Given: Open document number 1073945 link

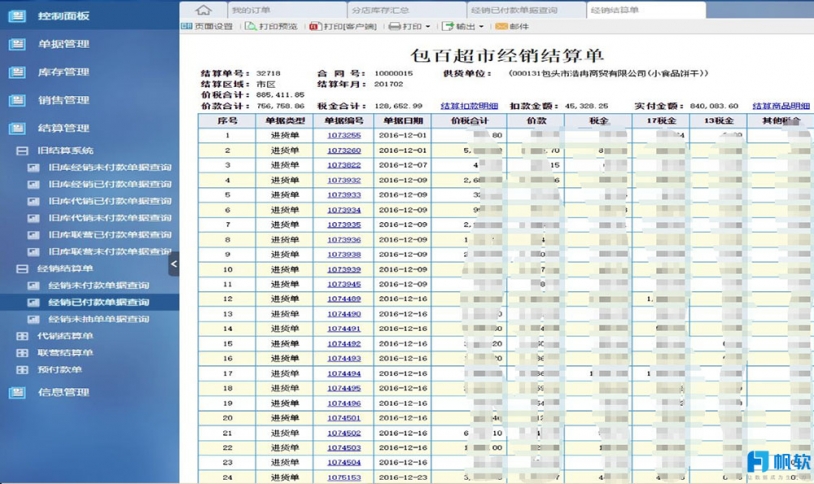Looking at the screenshot, I should [344, 284].
